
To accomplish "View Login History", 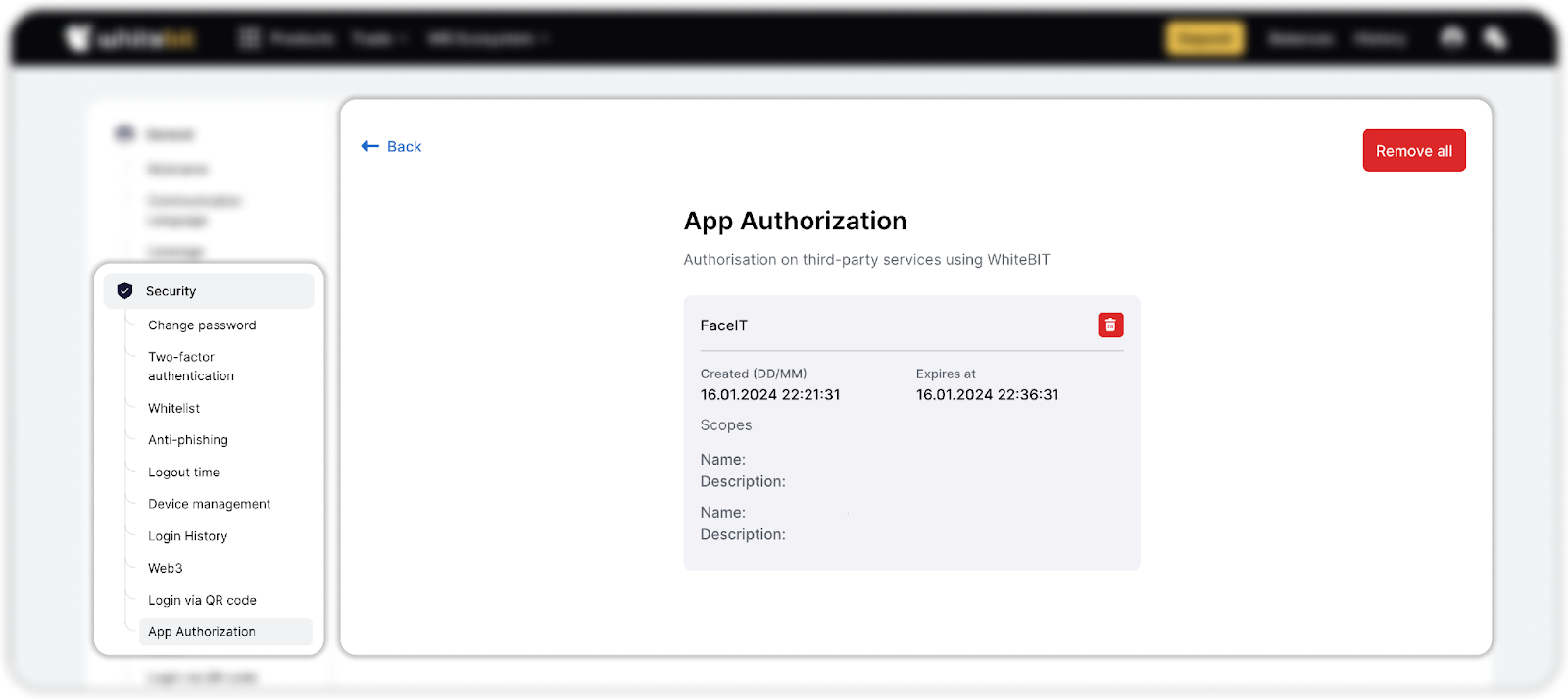I will click(187, 536).
